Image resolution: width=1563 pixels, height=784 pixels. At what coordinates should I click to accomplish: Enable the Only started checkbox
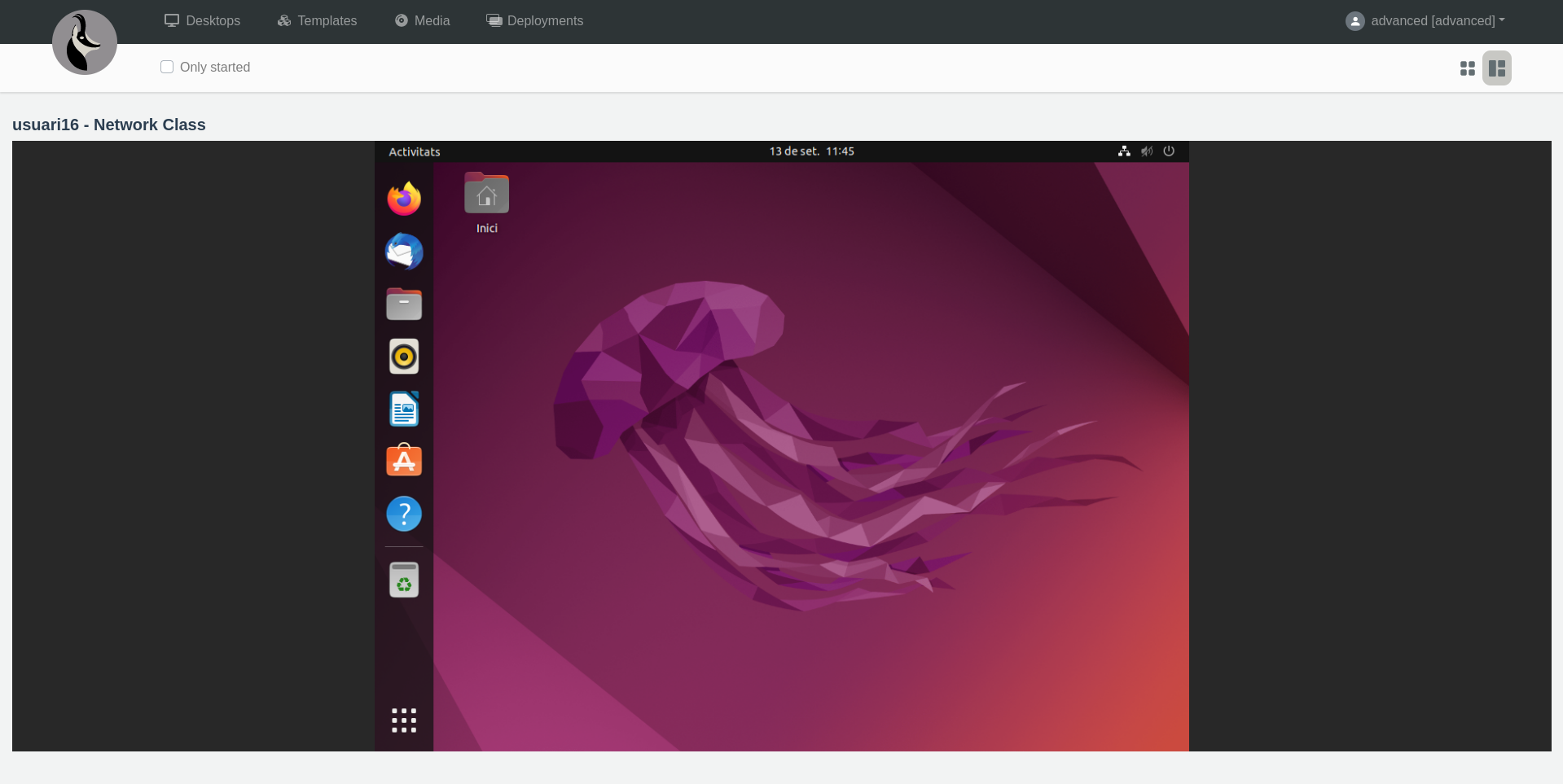(167, 67)
